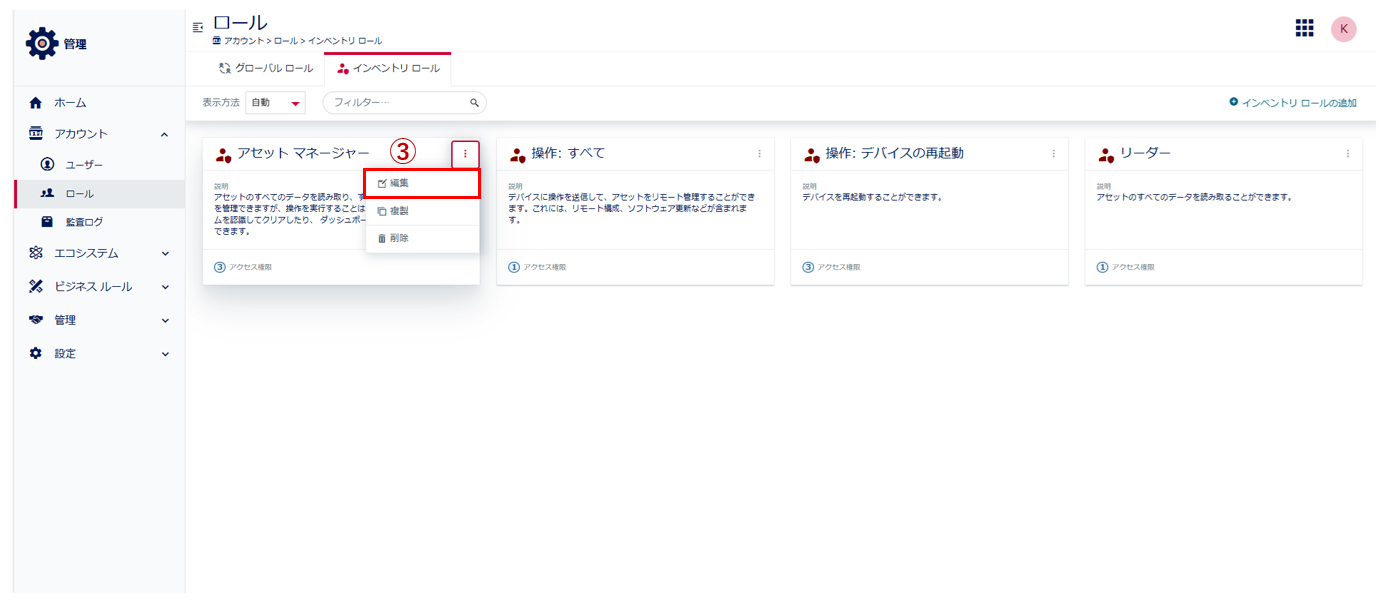This screenshot has width=1386, height=605.
Task: Select 複製 from the context menu
Action: click(422, 211)
